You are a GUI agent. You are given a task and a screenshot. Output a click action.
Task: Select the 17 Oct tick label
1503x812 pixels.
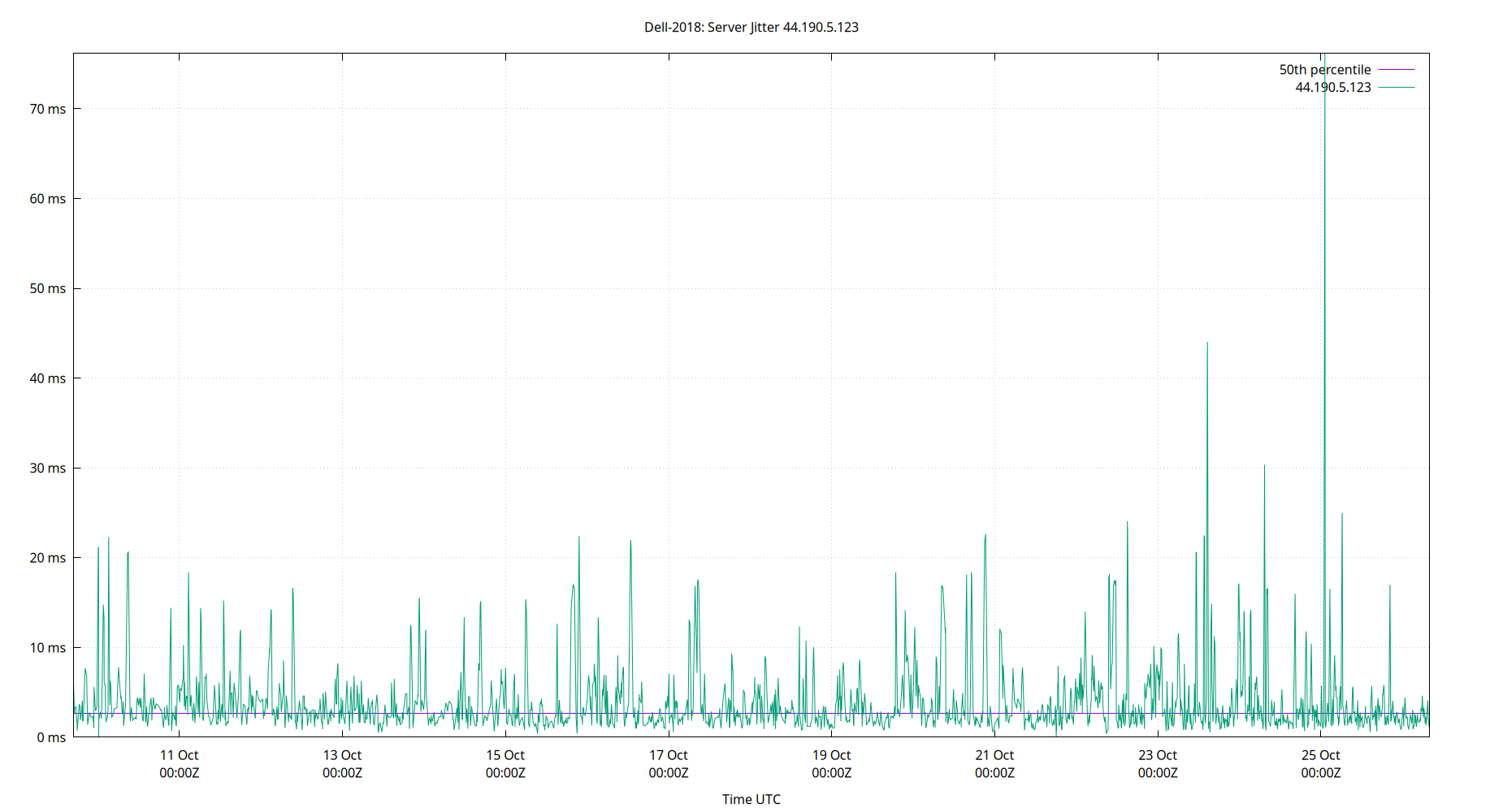tap(668, 754)
